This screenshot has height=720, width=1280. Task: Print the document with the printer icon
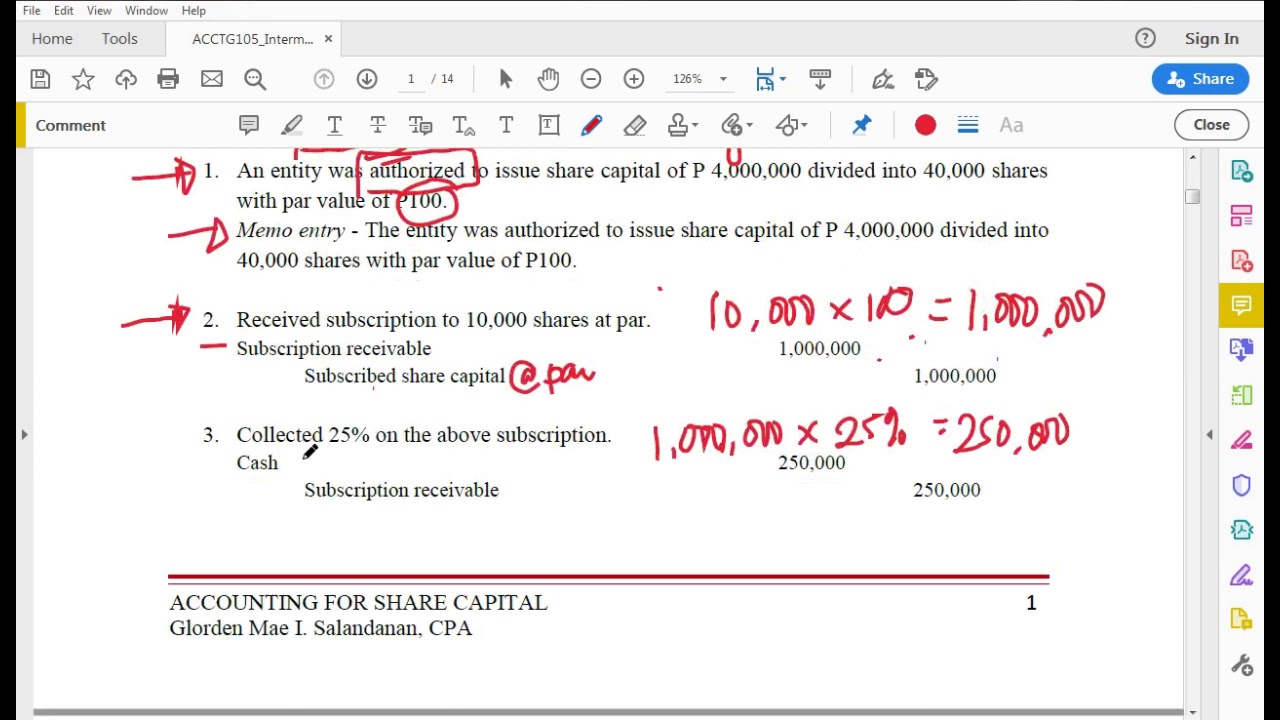[x=168, y=79]
